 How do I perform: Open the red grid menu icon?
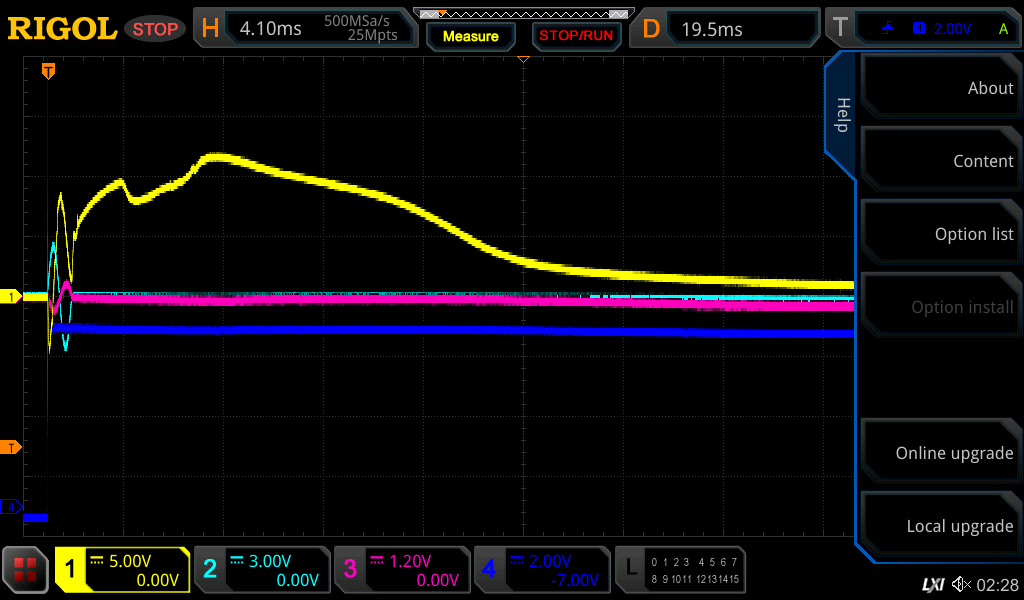pos(26,570)
